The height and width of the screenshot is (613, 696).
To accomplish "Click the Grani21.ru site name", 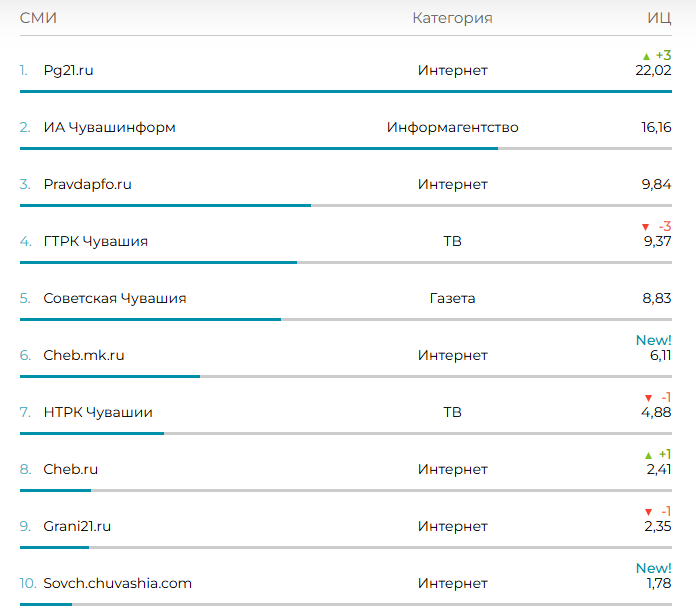I will click(77, 526).
